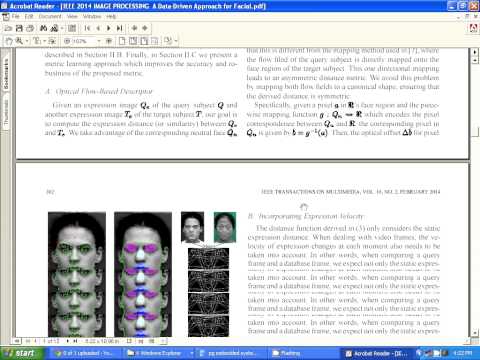Click the Print icon in toolbar
The height and width of the screenshot is (360, 480).
(30, 28)
